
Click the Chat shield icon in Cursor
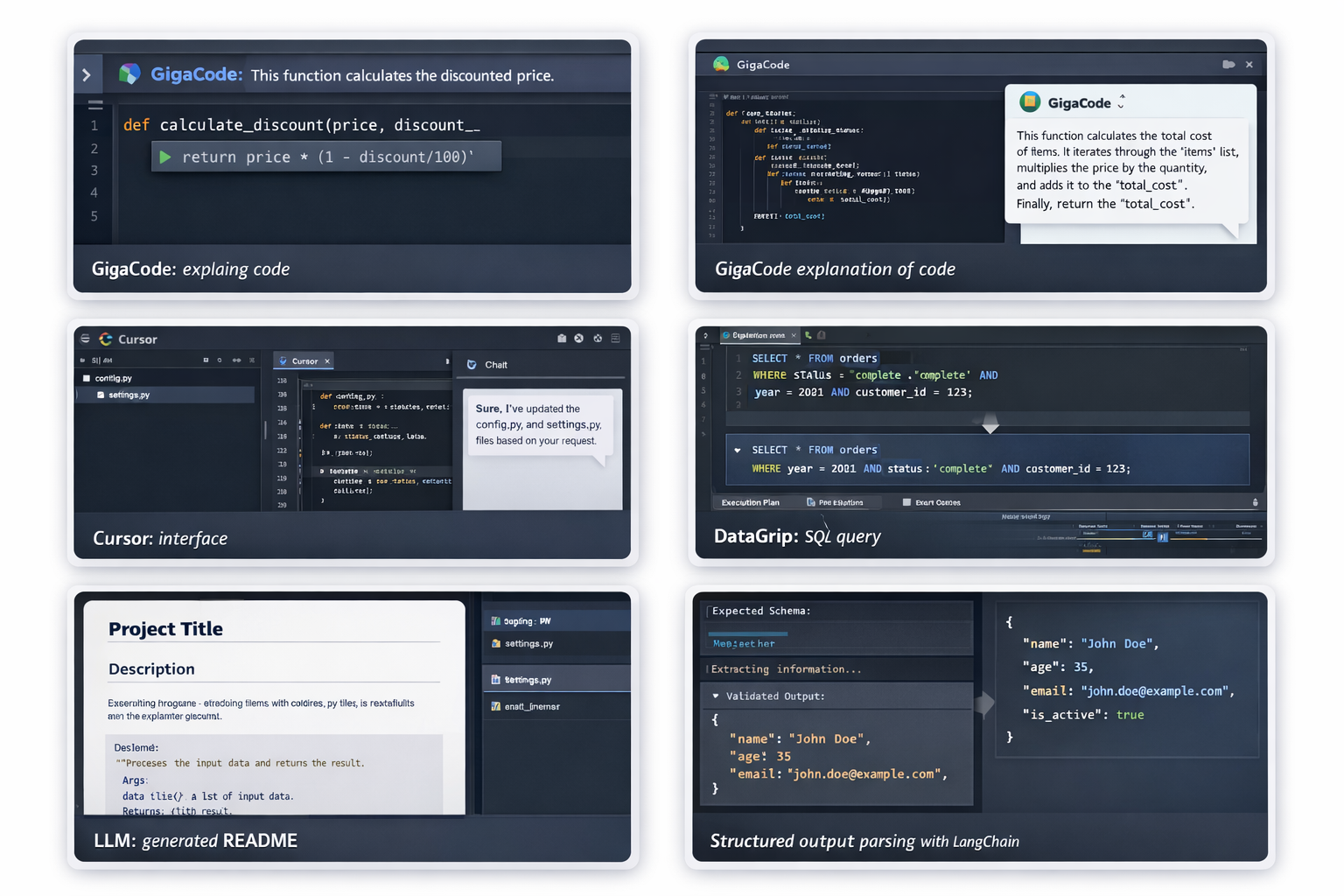[472, 365]
